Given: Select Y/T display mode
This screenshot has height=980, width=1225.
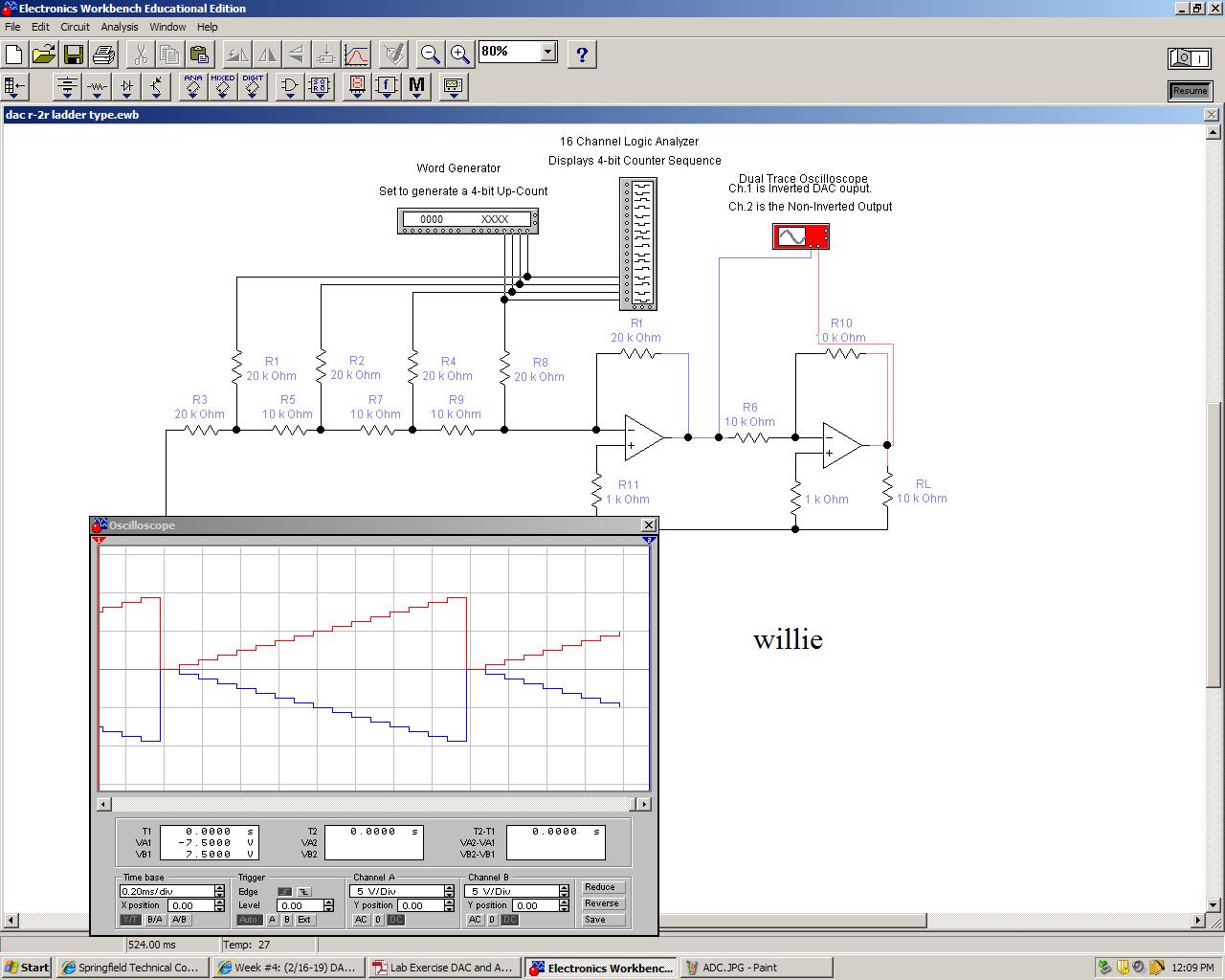Looking at the screenshot, I should (x=130, y=920).
